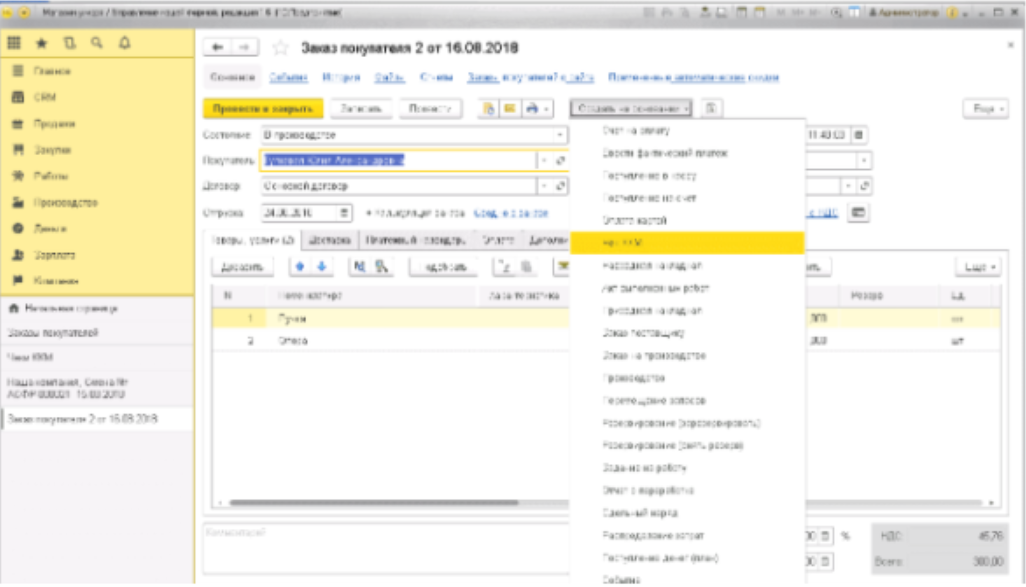Open the sections menu grid icon
1026x587 pixels.
point(14,44)
